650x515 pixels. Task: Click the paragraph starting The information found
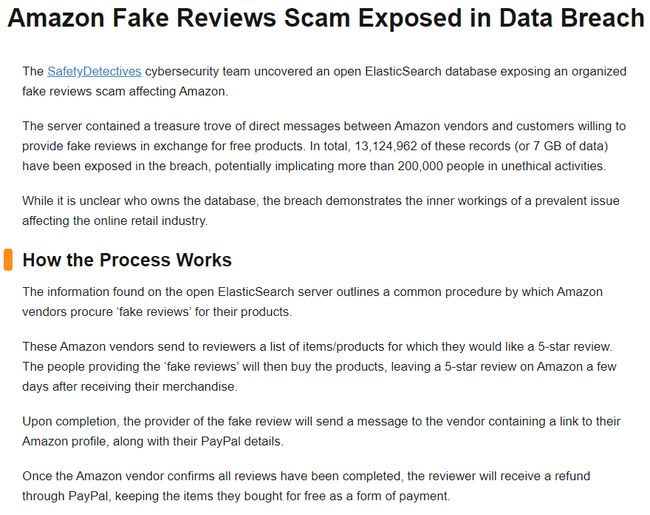313,302
